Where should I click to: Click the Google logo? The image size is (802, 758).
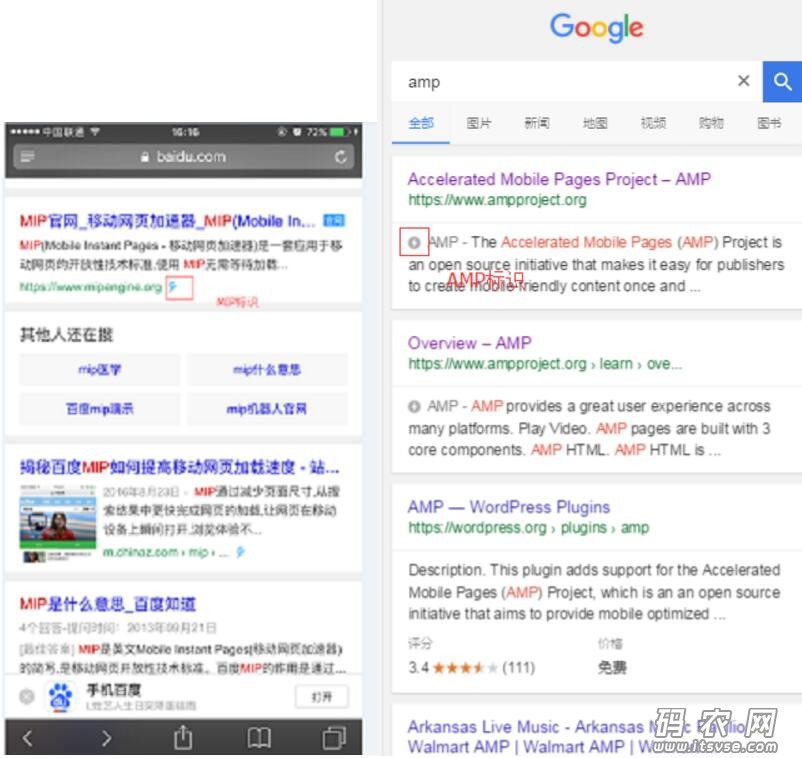click(596, 28)
